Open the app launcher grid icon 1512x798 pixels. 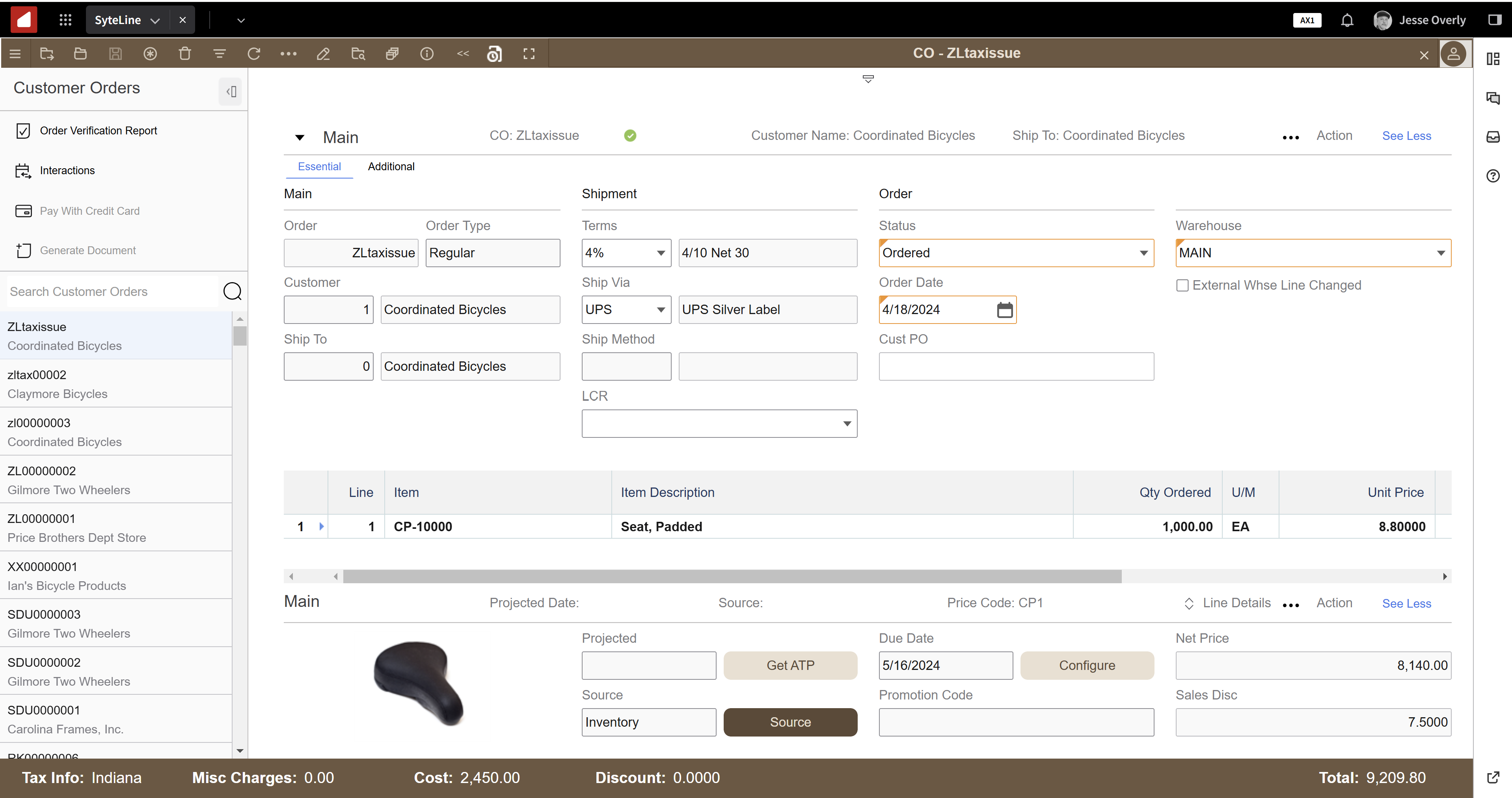(x=65, y=20)
